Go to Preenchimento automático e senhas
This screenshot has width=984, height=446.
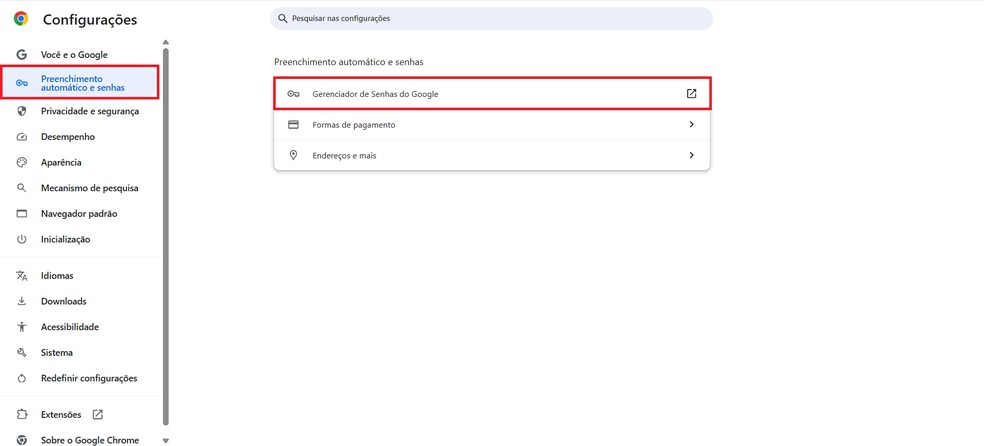coord(82,83)
